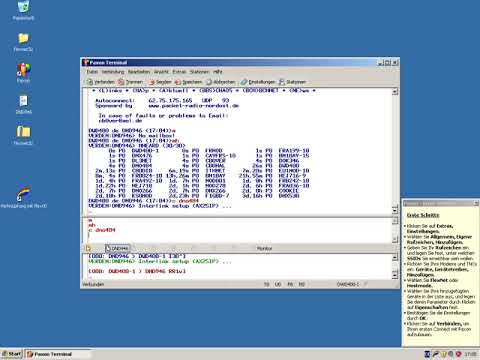This screenshot has width=480, height=360.
Task: Open the Ansicht menu
Action: pos(161,72)
